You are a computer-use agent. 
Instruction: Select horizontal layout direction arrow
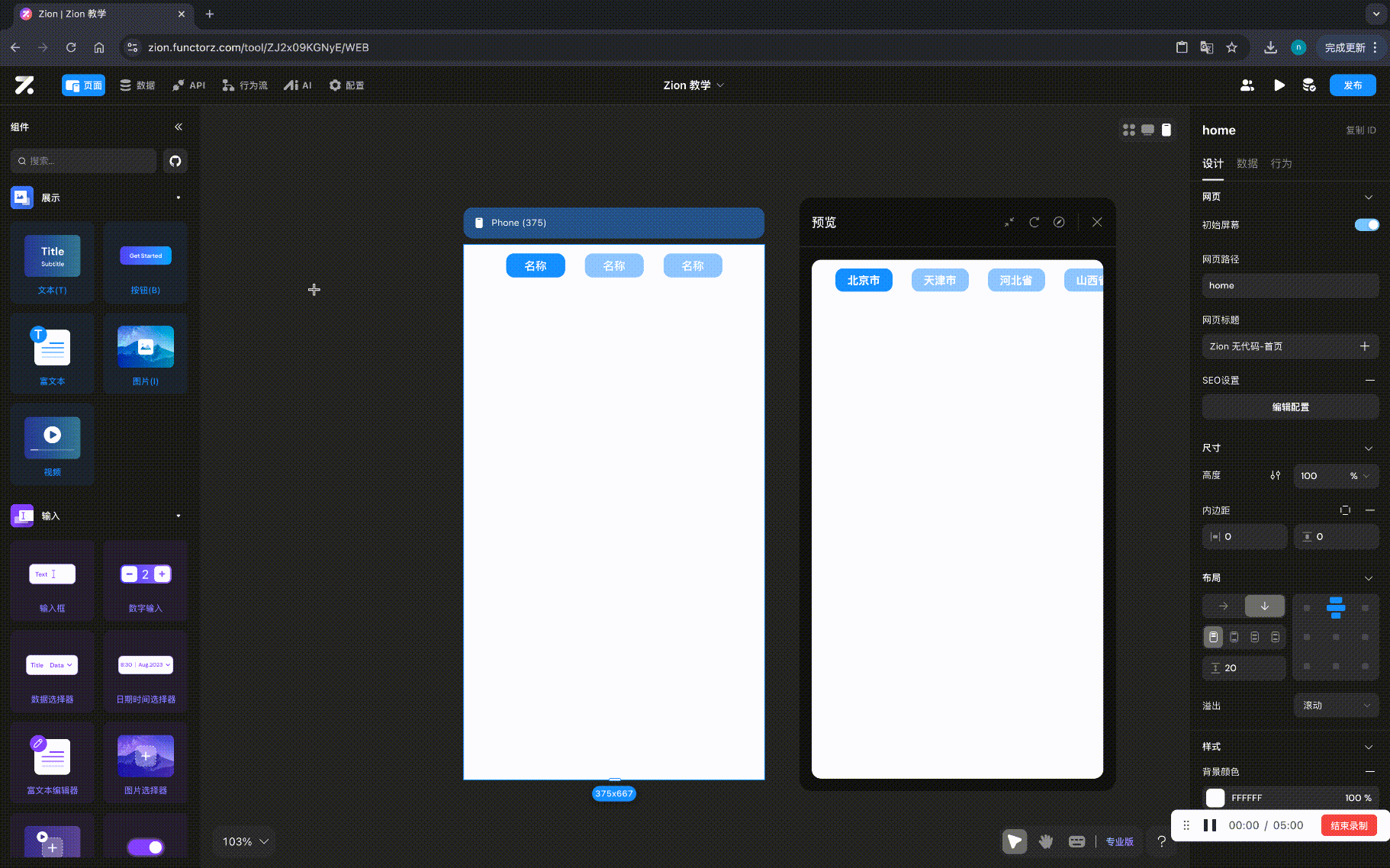click(x=1223, y=606)
